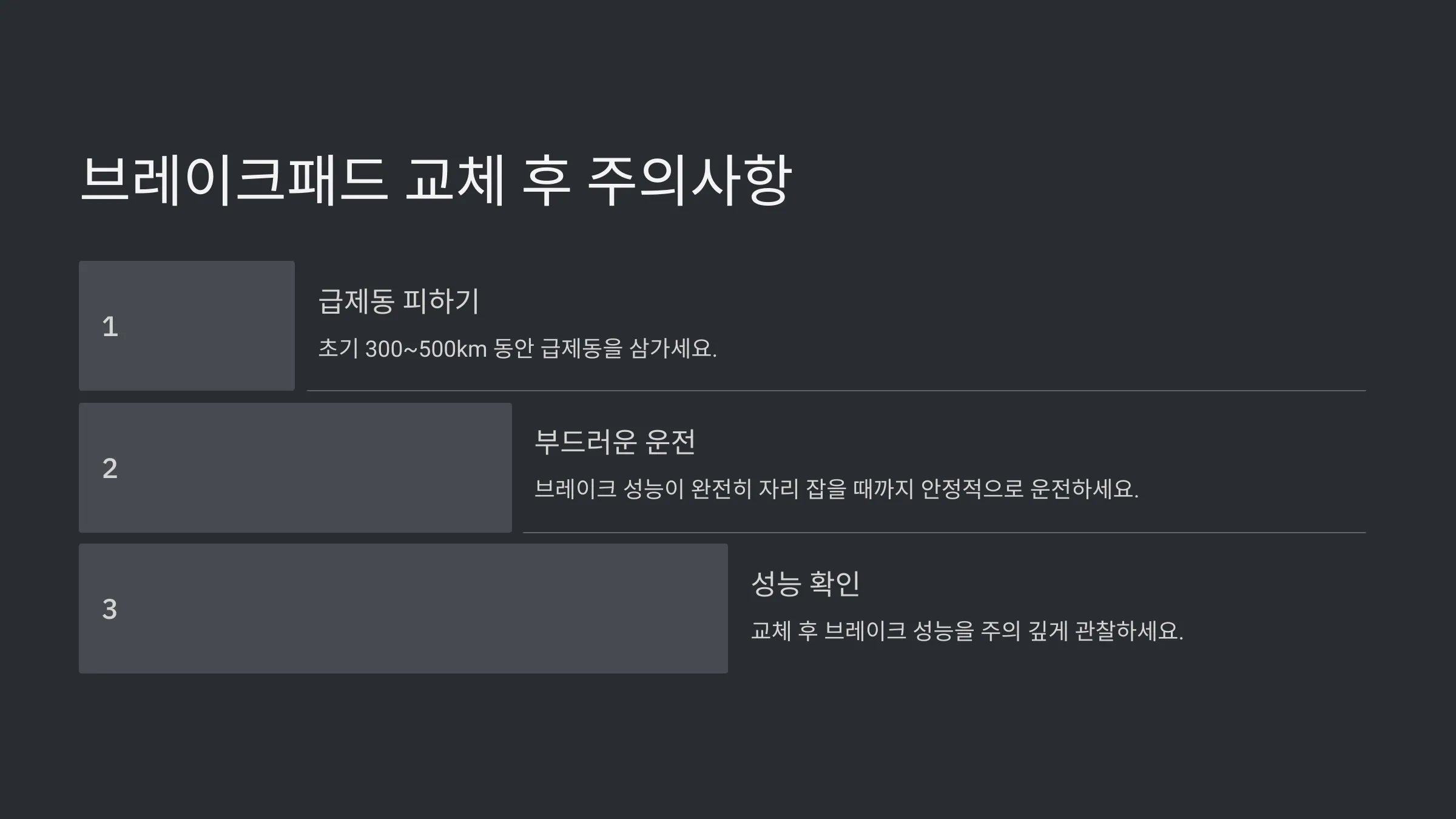
Task: Select the word 주의사항 in the title
Action: pyautogui.click(x=690, y=180)
